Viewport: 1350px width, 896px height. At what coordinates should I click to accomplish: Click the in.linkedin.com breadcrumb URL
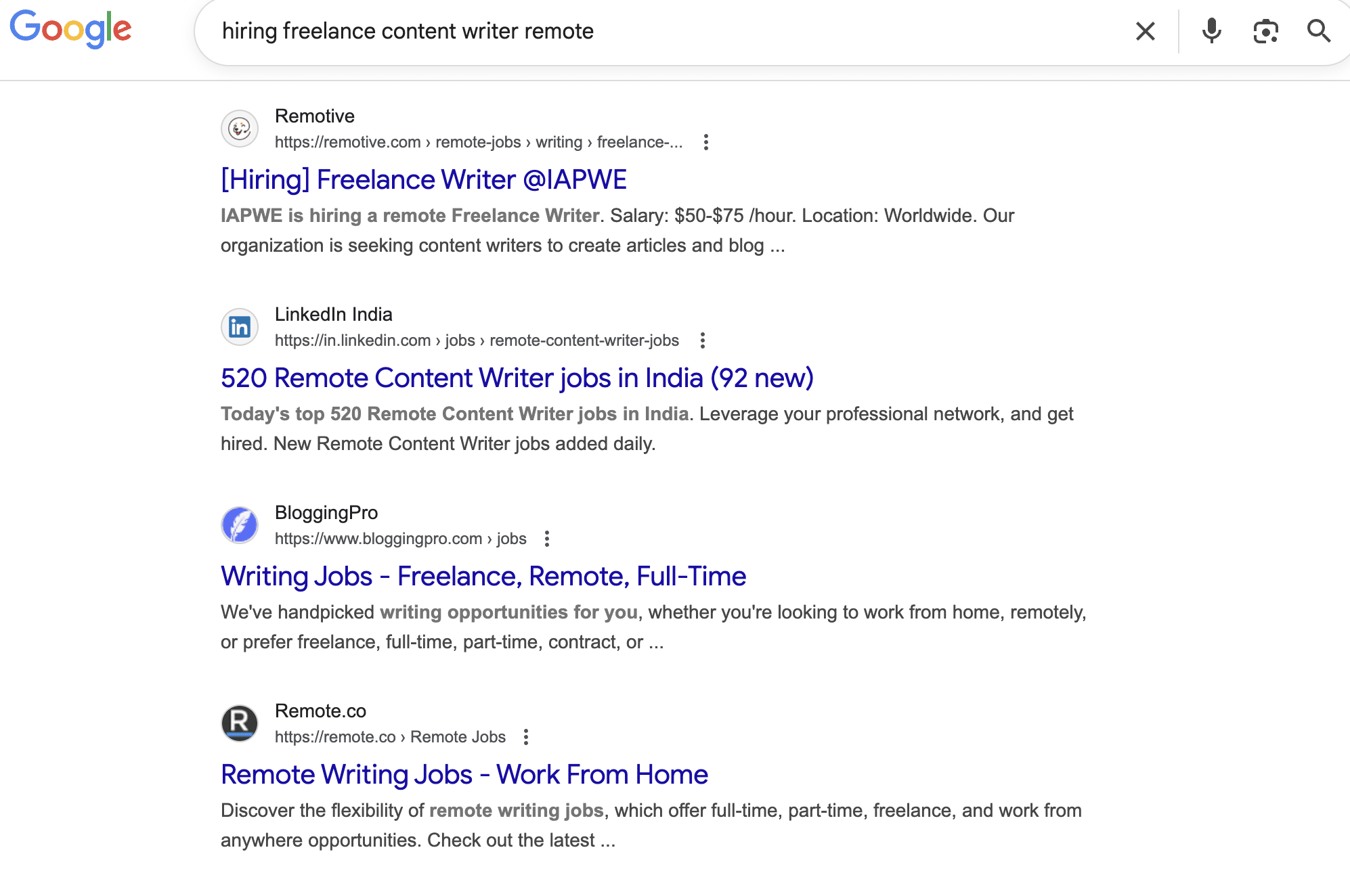(x=476, y=340)
